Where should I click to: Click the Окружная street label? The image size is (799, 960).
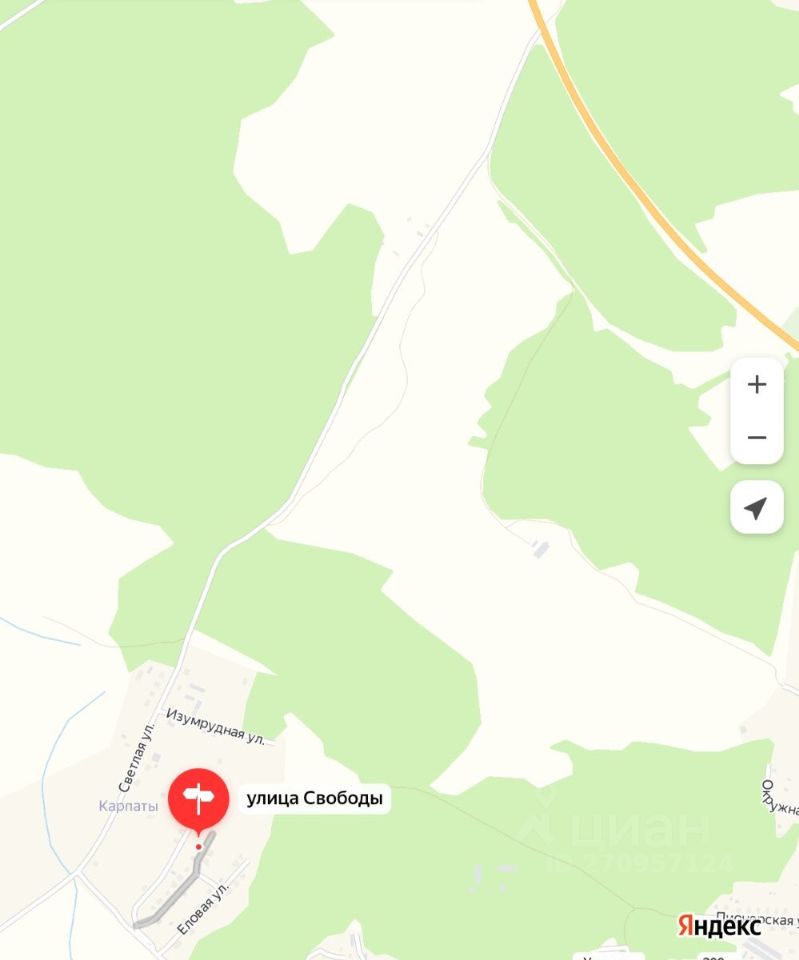coord(779,798)
